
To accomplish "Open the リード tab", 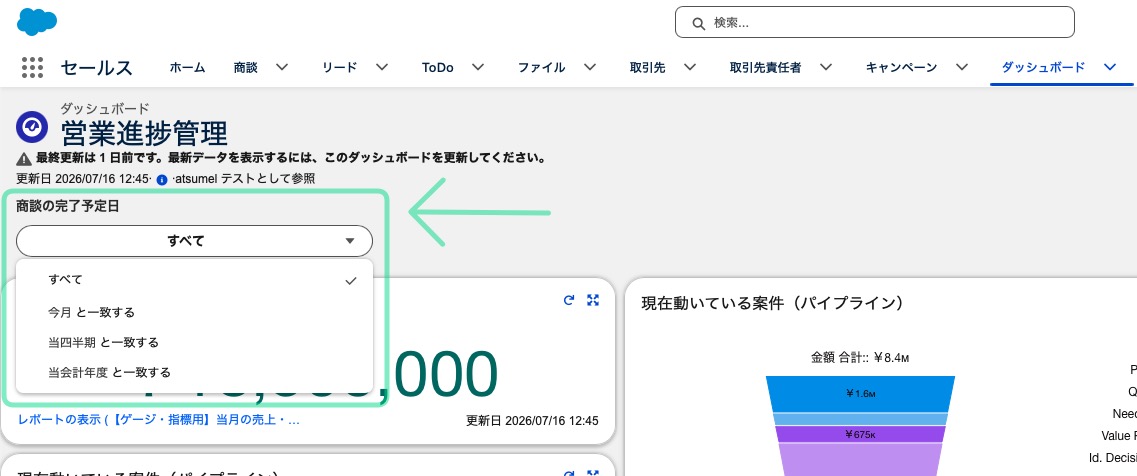I will (x=340, y=67).
